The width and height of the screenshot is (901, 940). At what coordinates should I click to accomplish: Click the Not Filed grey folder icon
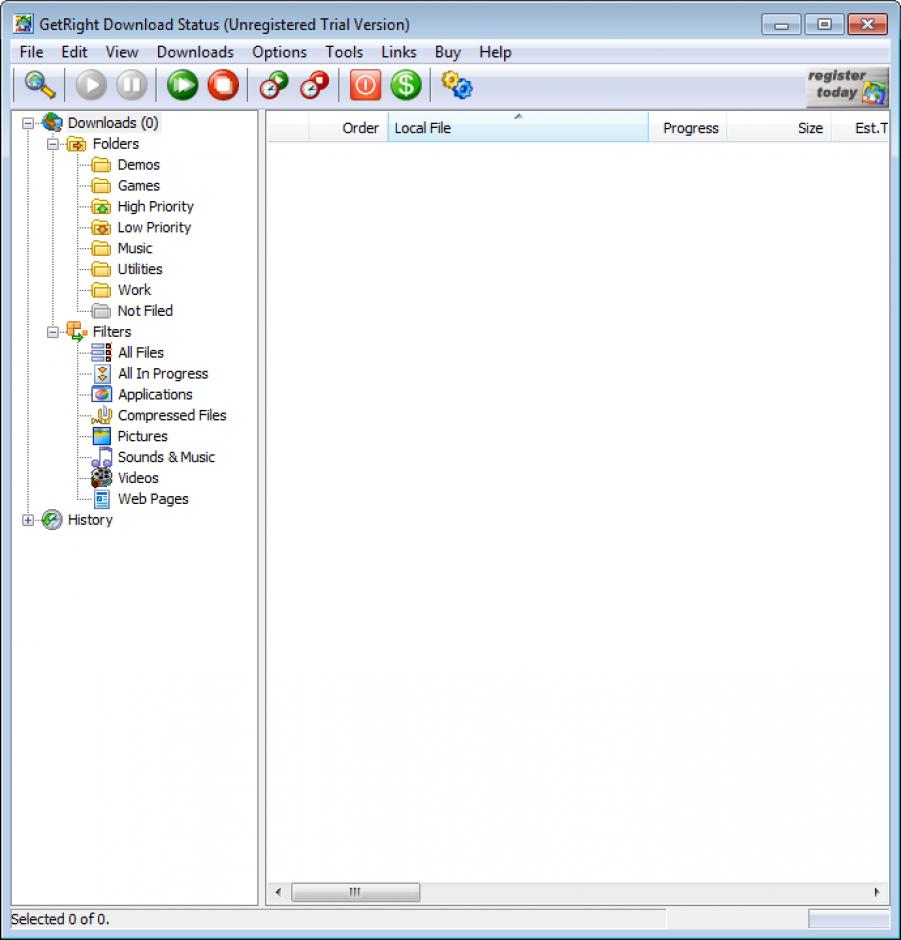tap(101, 311)
